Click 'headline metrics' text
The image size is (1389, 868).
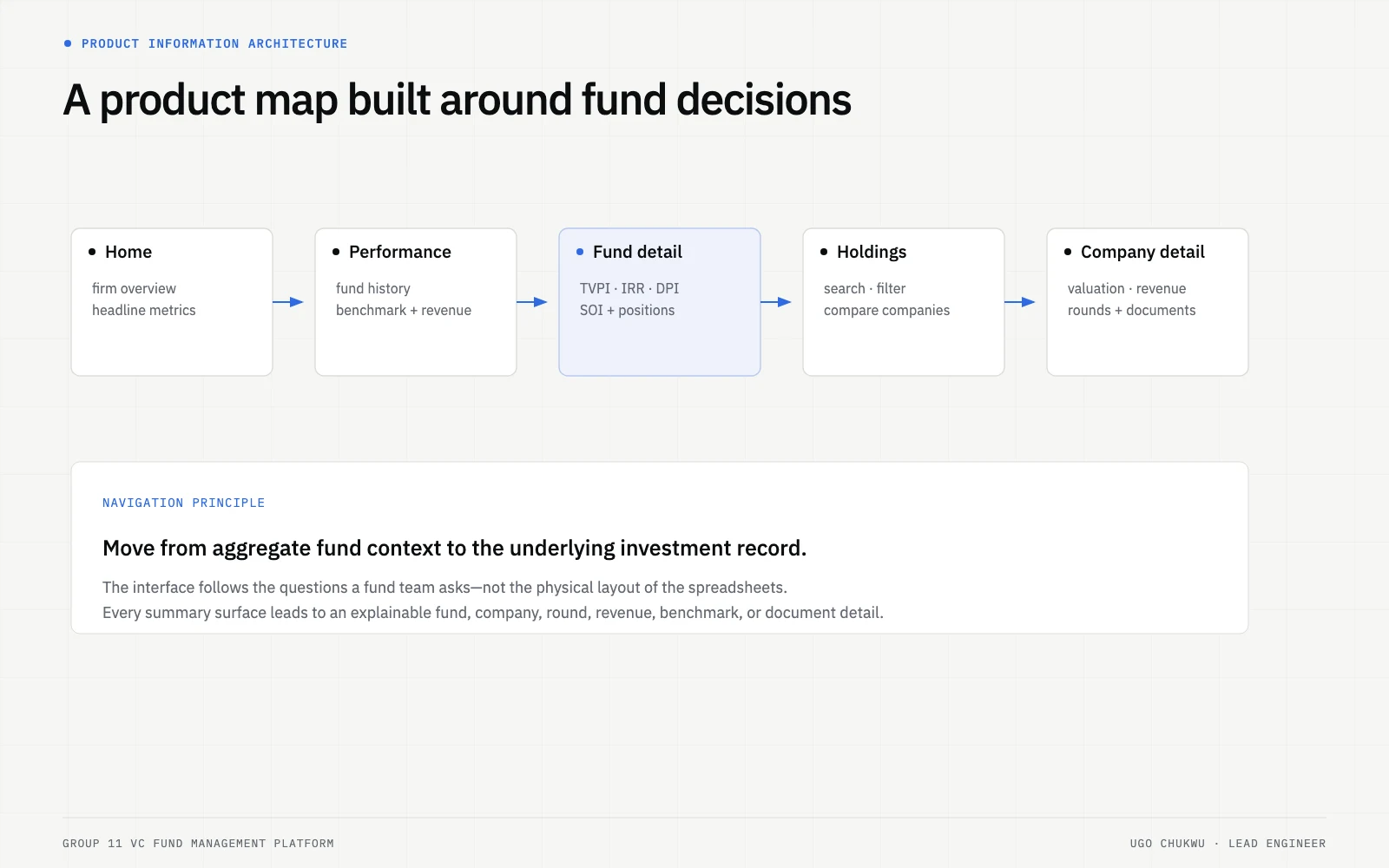coord(144,310)
